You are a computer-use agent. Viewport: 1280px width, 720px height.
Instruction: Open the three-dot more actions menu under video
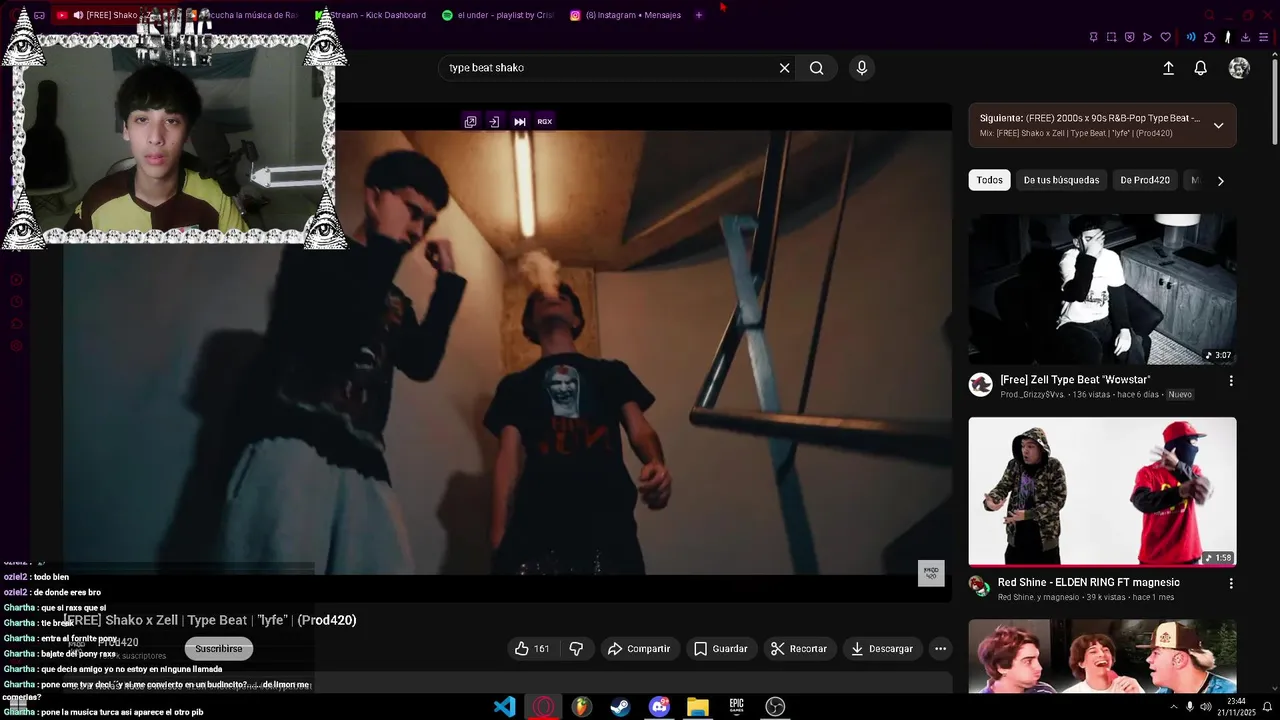pos(940,649)
